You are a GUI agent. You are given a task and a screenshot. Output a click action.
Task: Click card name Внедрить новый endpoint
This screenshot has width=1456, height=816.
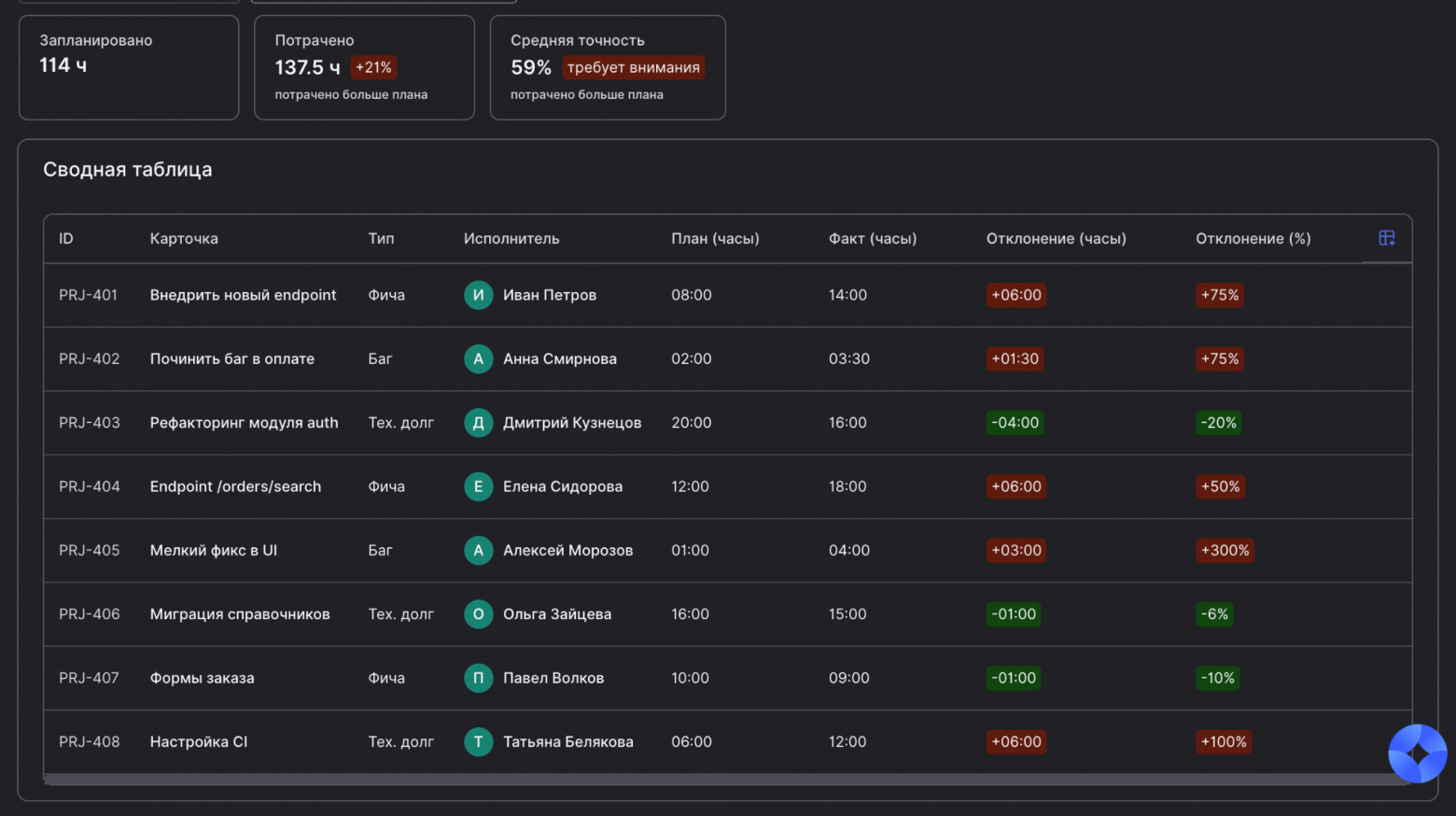pos(243,295)
